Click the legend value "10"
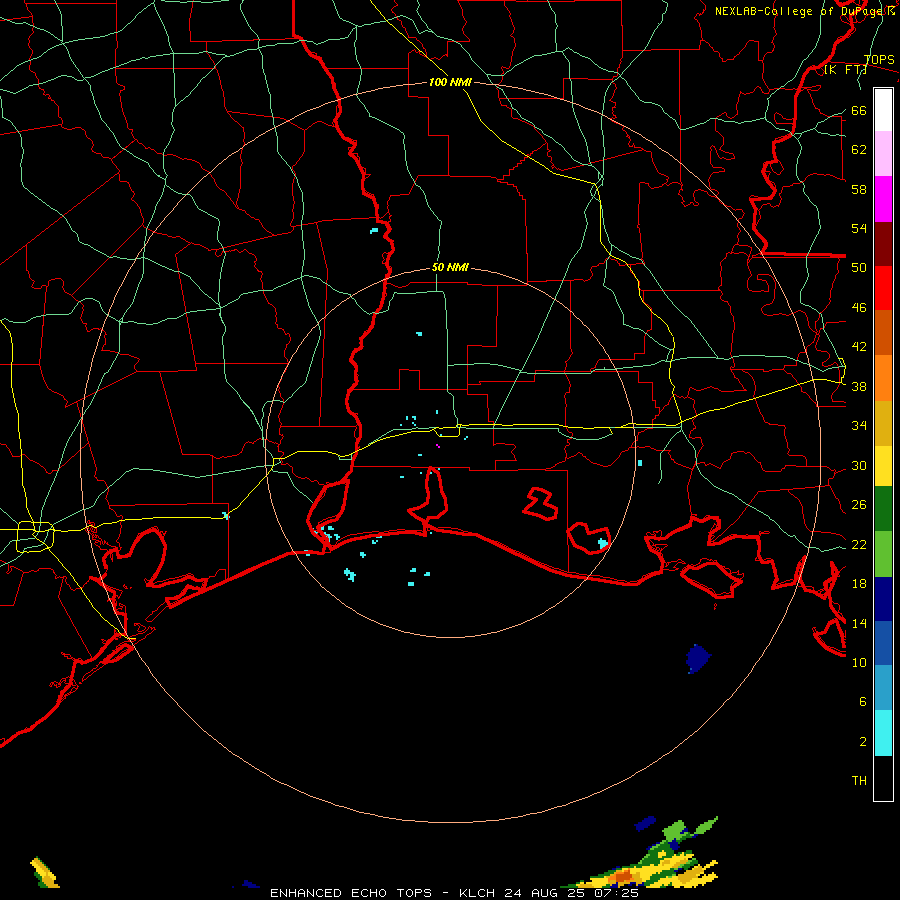This screenshot has width=900, height=900. [x=859, y=662]
